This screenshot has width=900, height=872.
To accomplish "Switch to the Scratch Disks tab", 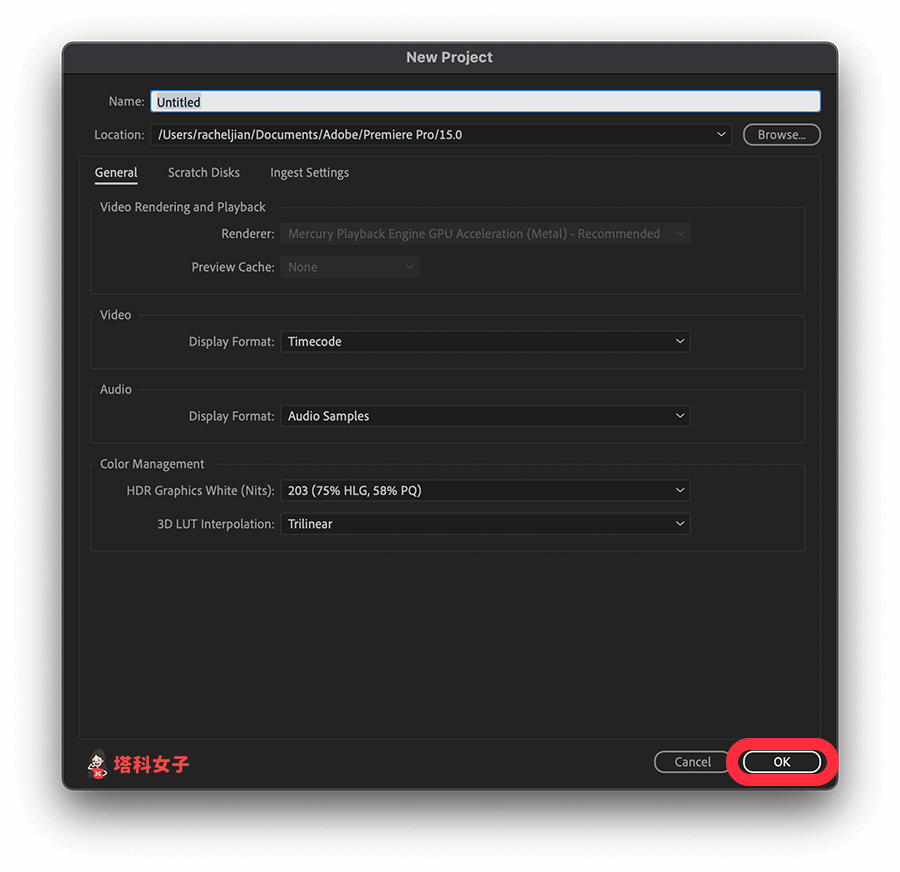I will point(203,172).
